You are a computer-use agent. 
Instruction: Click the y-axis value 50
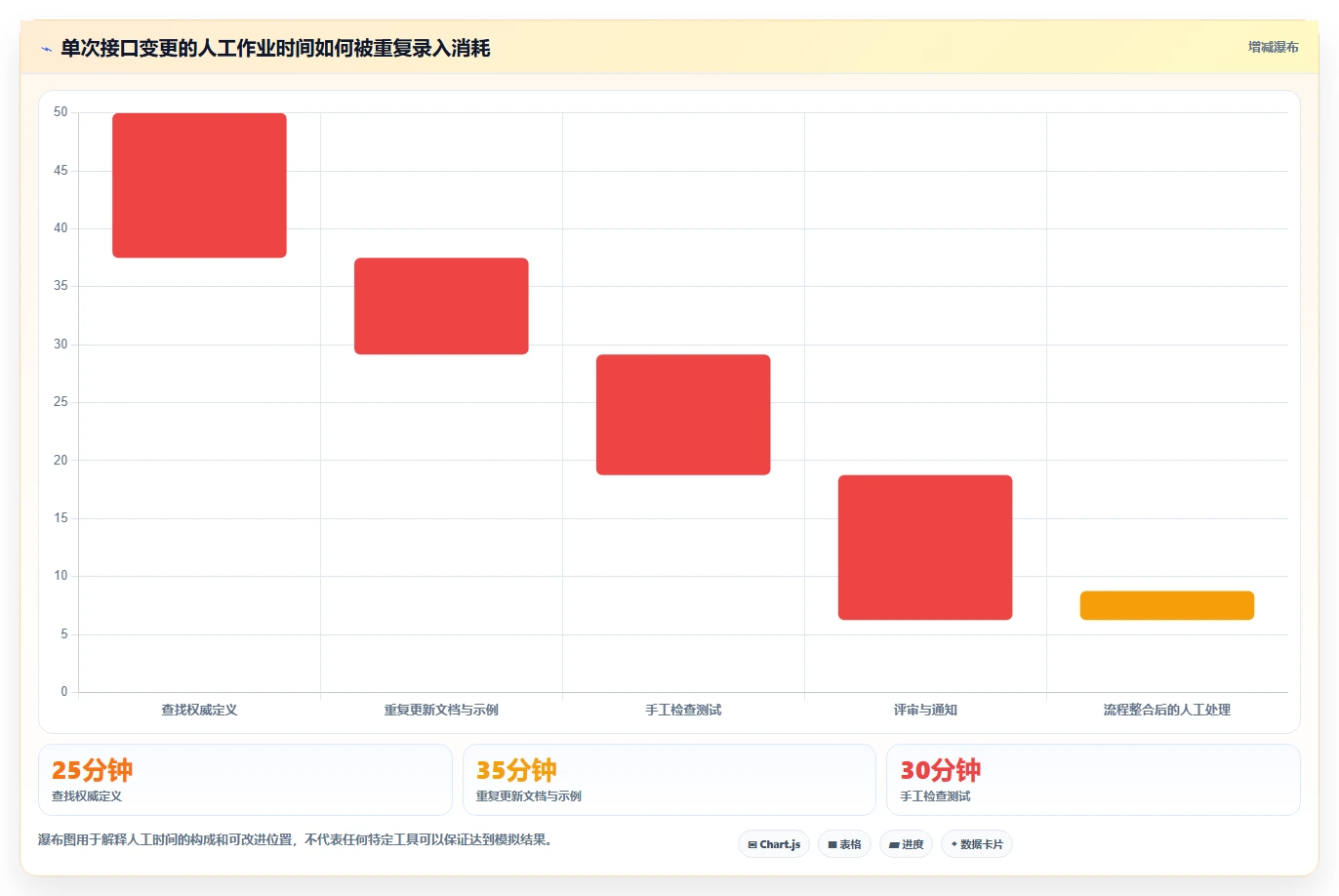click(x=61, y=112)
